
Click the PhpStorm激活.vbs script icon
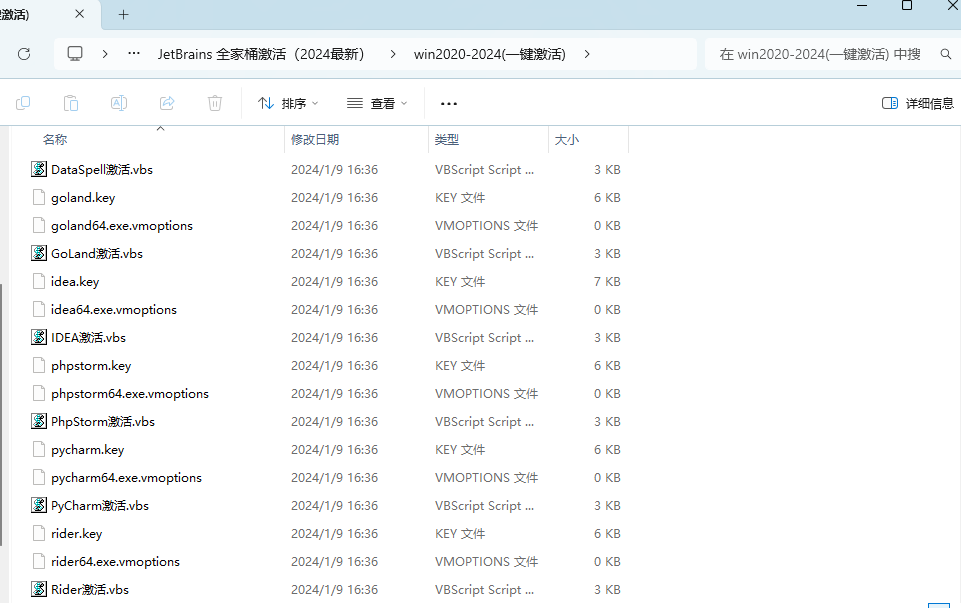[x=39, y=421]
